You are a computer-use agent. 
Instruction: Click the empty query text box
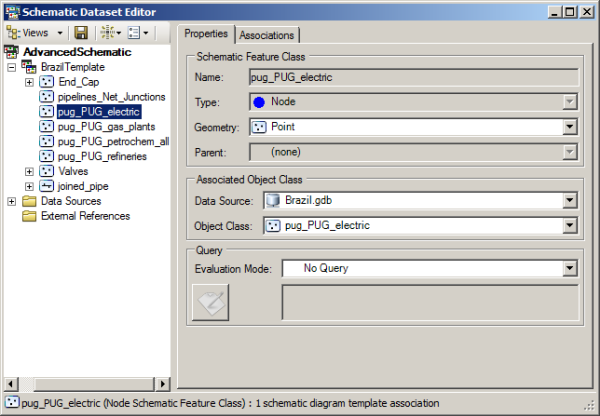tap(430, 302)
